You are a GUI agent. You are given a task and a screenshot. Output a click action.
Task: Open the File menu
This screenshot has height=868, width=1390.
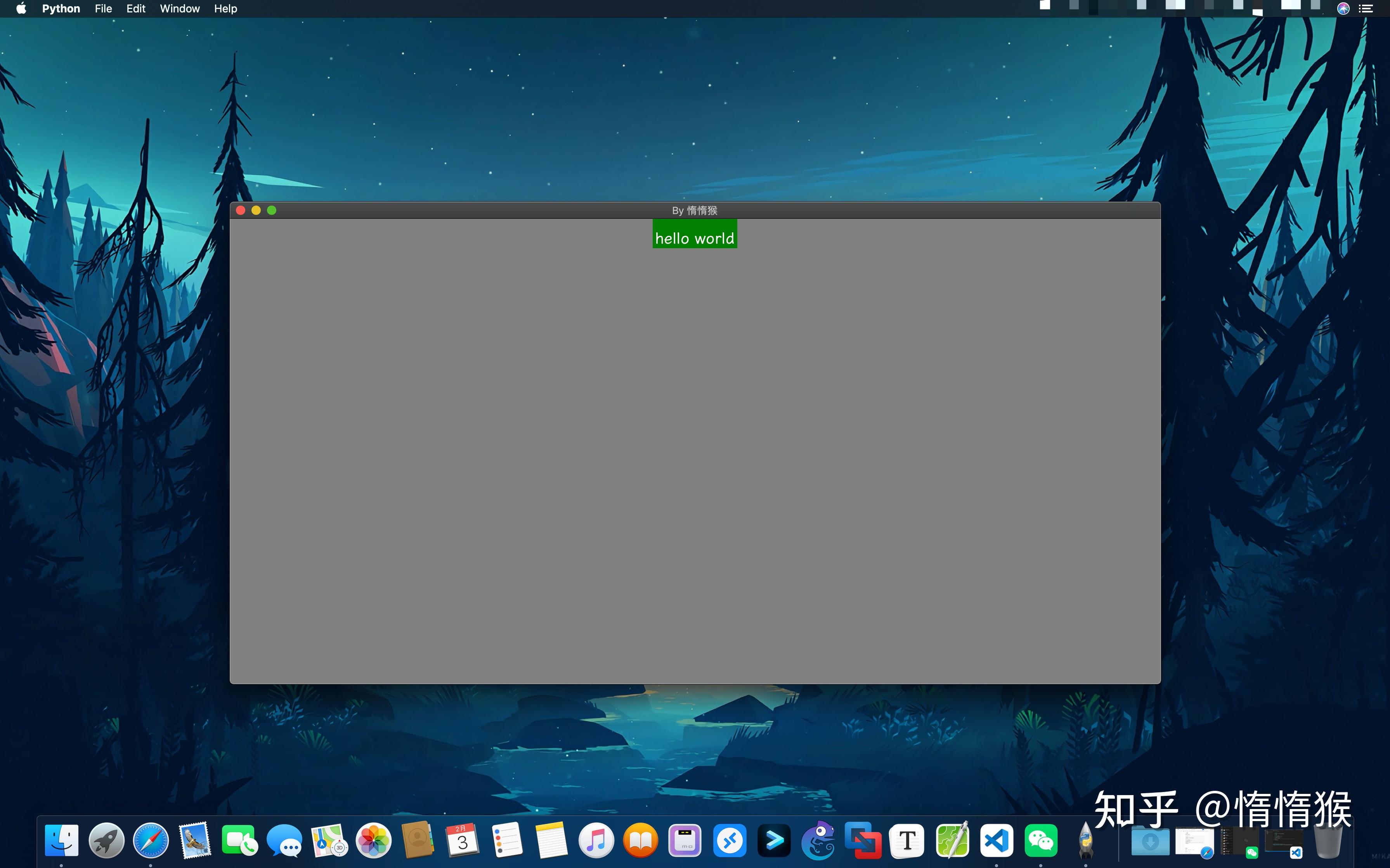coord(103,9)
